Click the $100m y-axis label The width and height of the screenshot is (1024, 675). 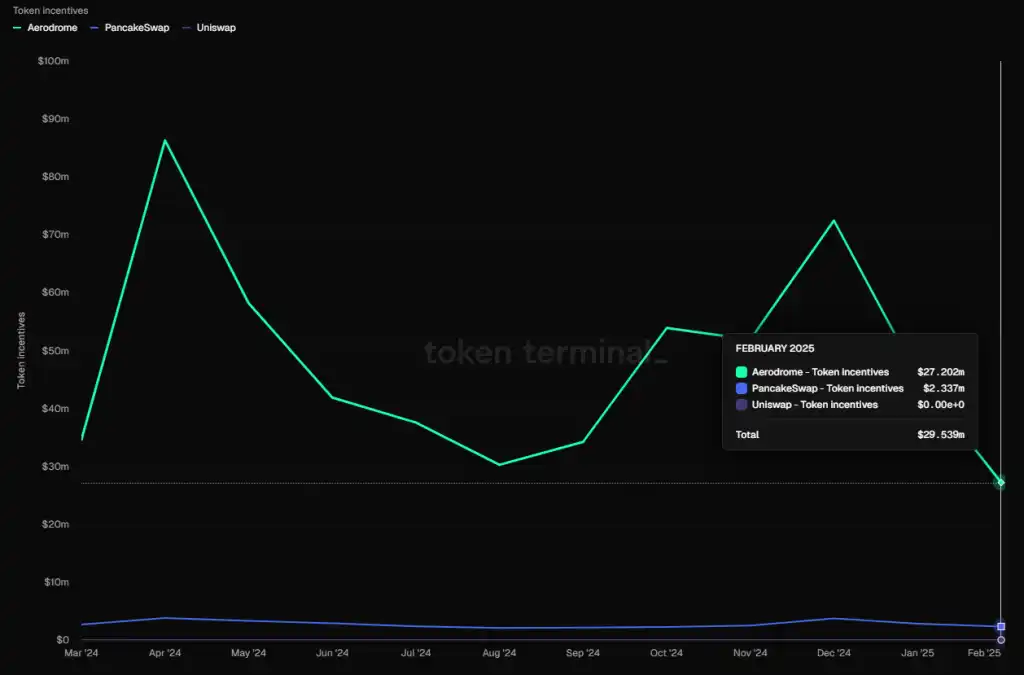pyautogui.click(x=53, y=61)
